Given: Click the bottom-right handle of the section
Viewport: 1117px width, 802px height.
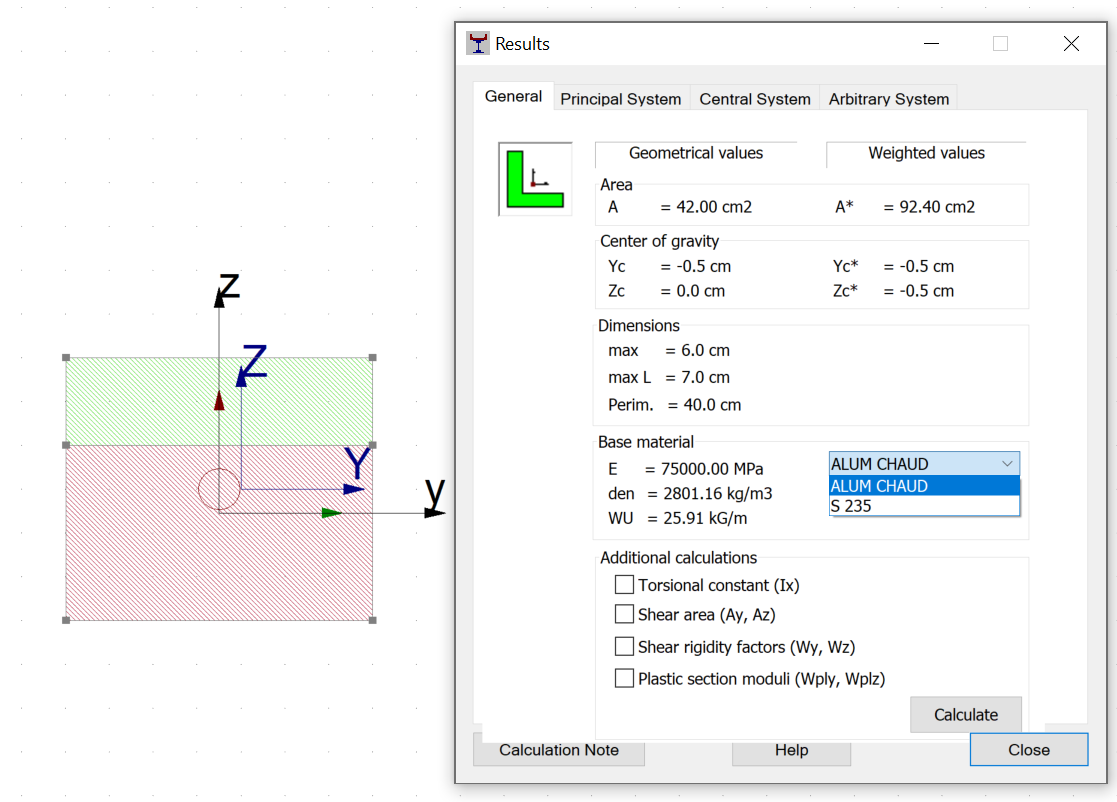Looking at the screenshot, I should click(x=373, y=620).
